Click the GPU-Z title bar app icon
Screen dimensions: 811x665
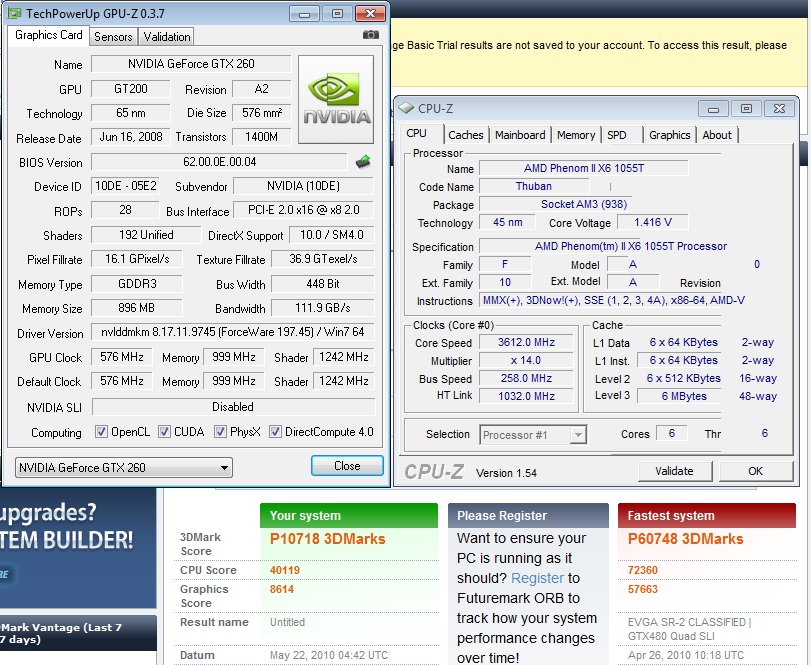(14, 13)
